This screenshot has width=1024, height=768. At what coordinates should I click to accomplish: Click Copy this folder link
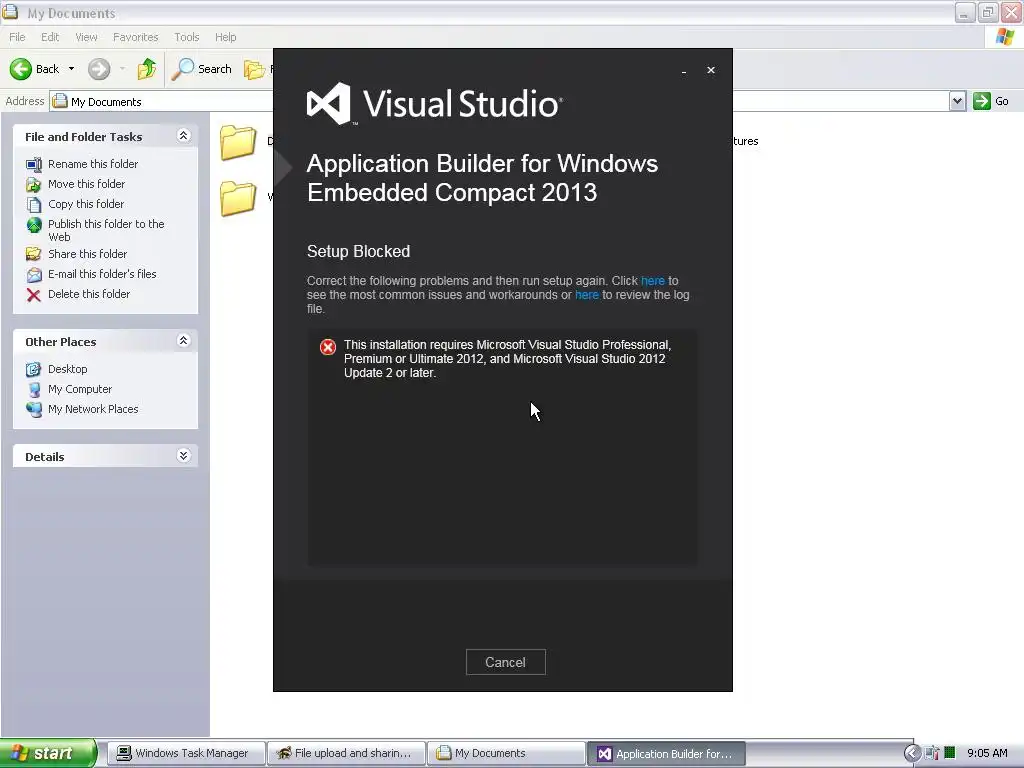point(86,204)
